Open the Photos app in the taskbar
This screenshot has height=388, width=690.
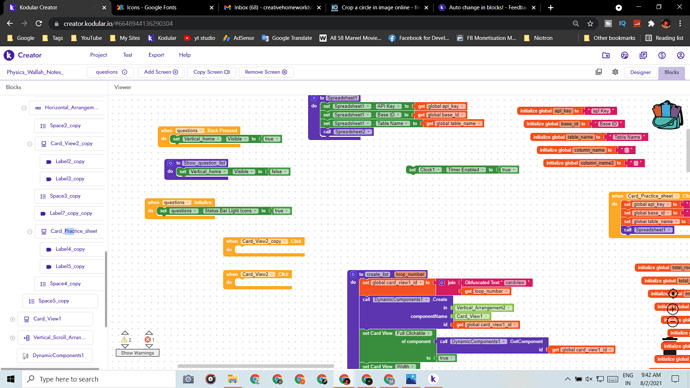[411, 379]
